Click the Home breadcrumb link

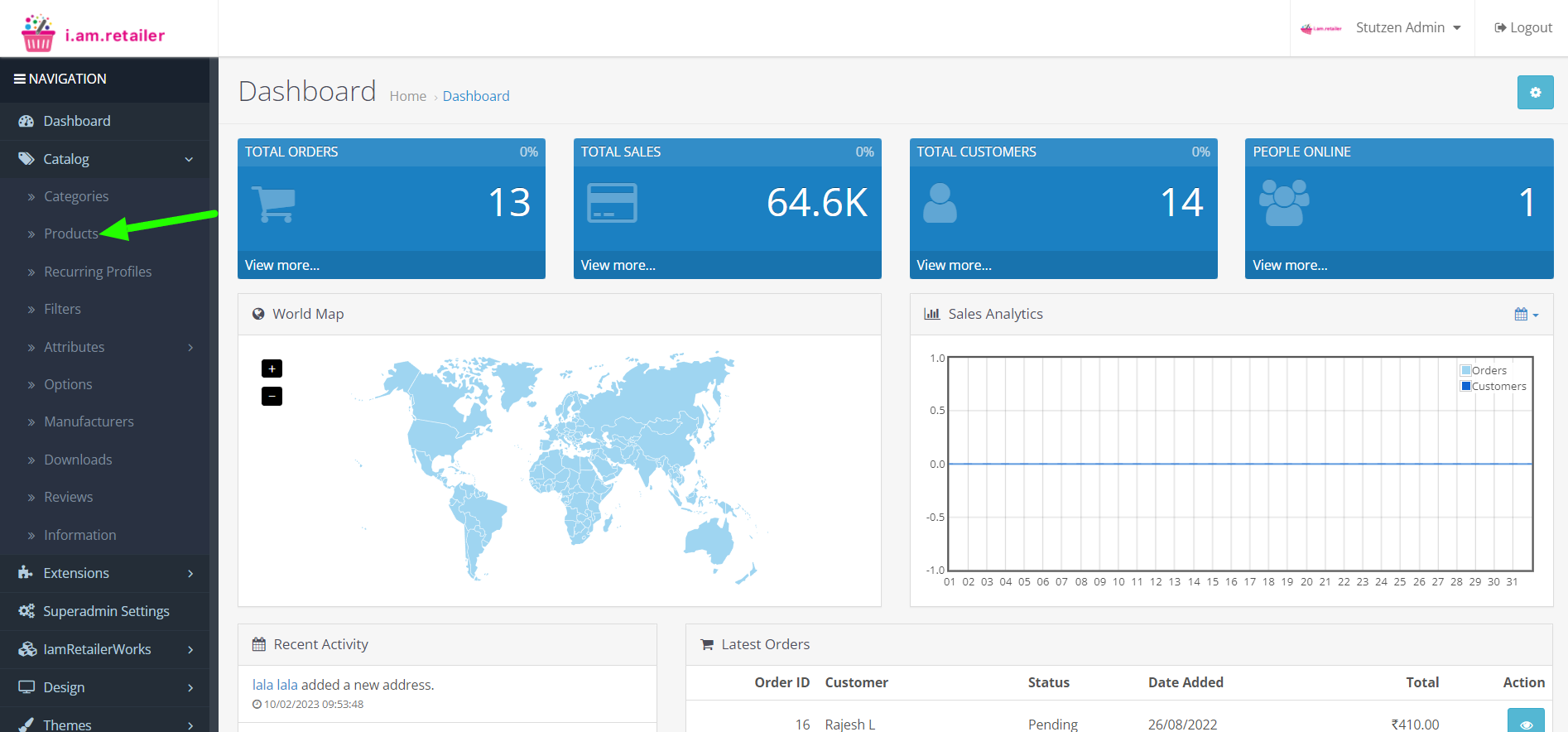tap(408, 96)
